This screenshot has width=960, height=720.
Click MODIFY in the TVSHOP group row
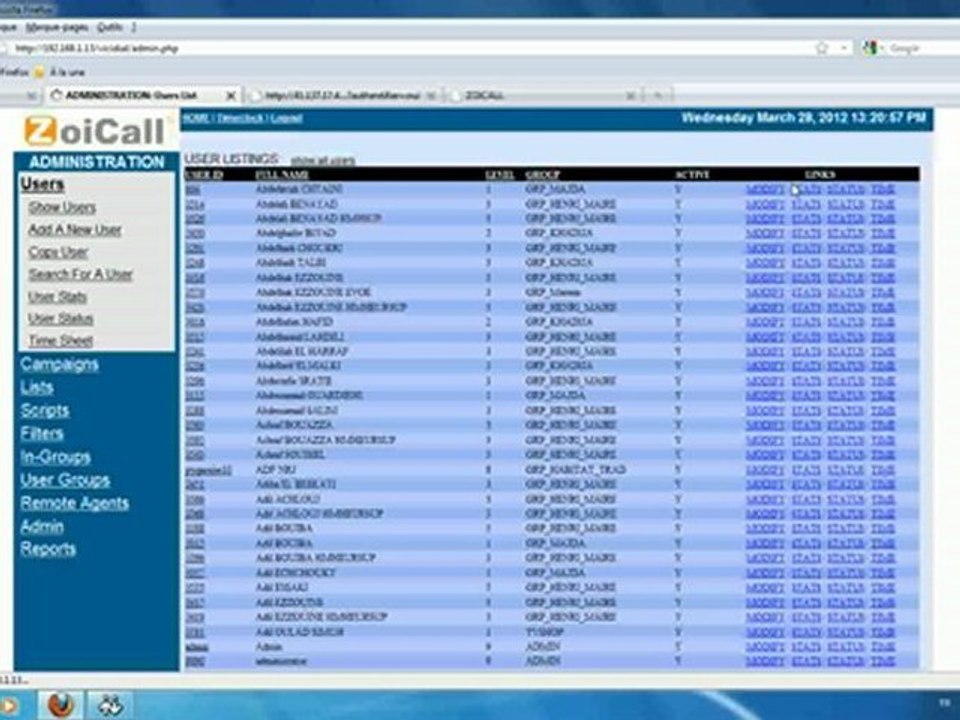coord(765,632)
